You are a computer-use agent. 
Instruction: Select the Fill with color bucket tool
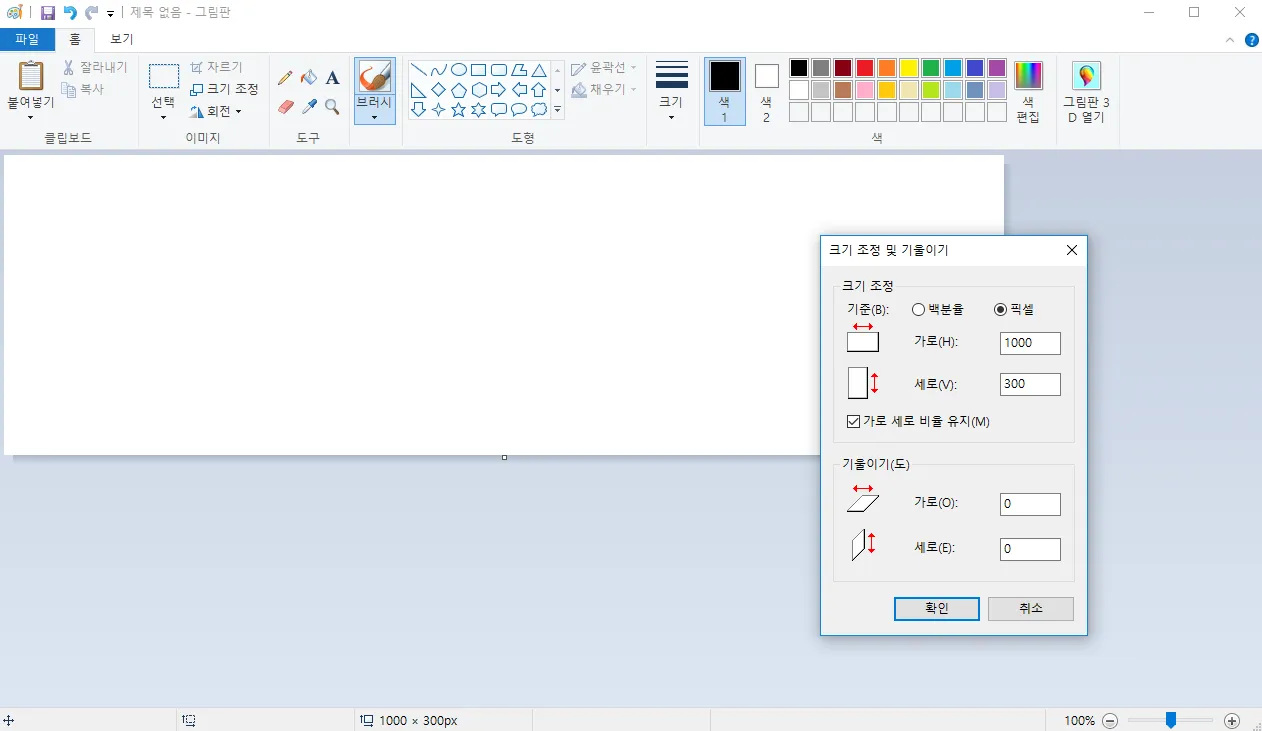309,77
